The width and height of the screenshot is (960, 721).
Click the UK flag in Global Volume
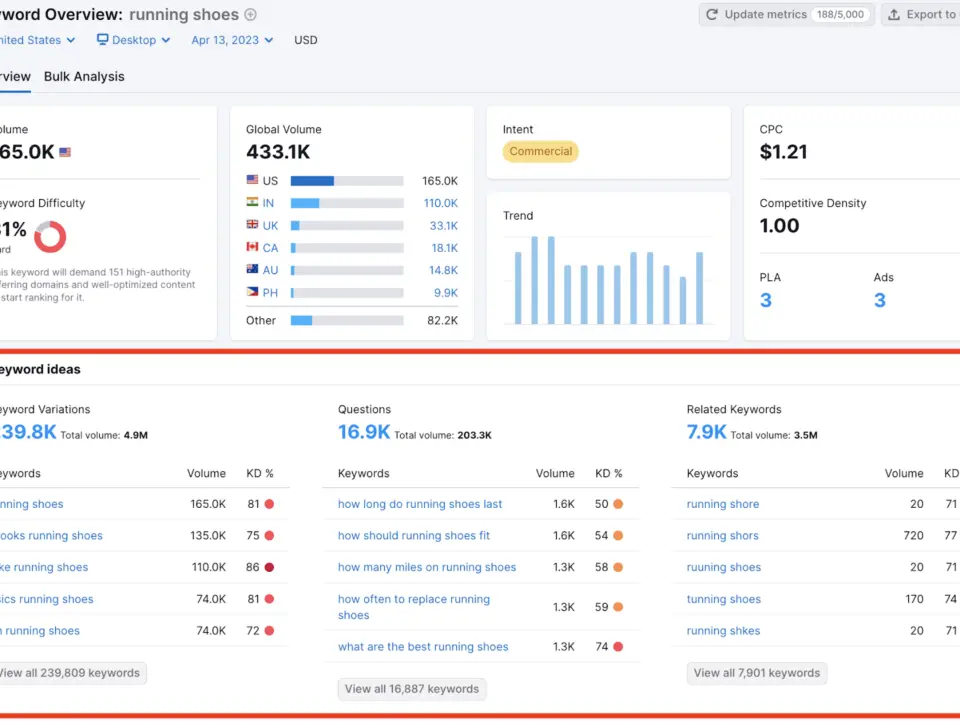click(252, 225)
